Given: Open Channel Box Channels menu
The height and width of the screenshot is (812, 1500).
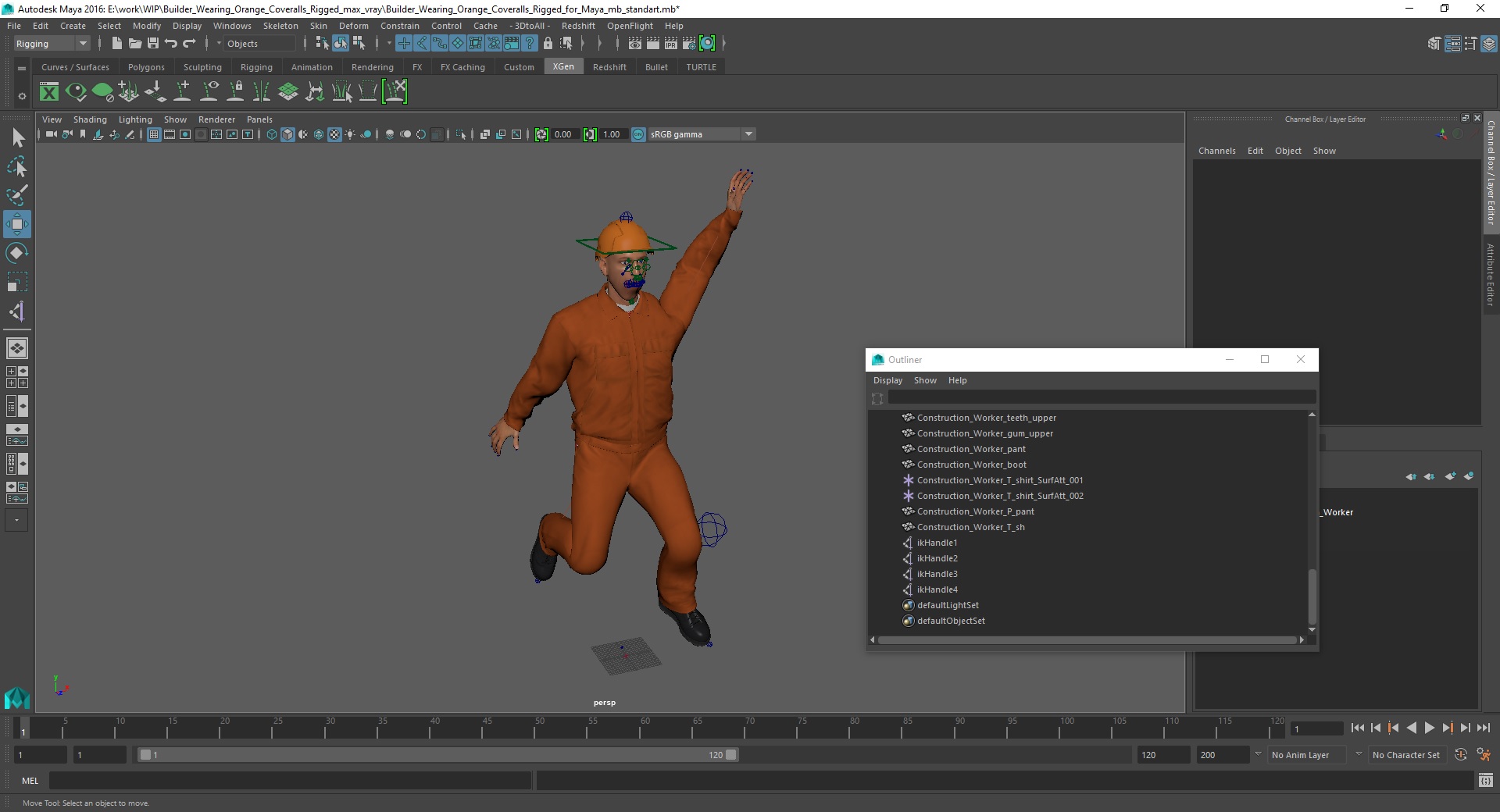Looking at the screenshot, I should 1216,151.
